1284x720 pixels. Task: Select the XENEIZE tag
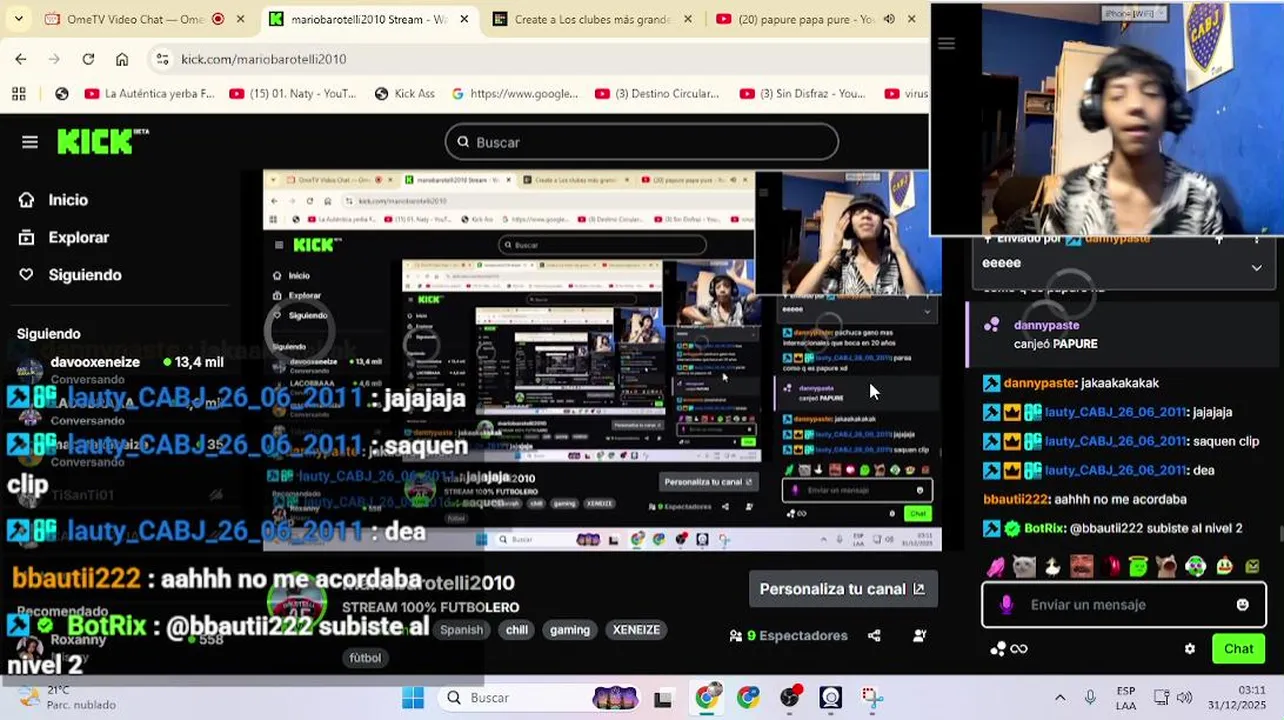(636, 630)
